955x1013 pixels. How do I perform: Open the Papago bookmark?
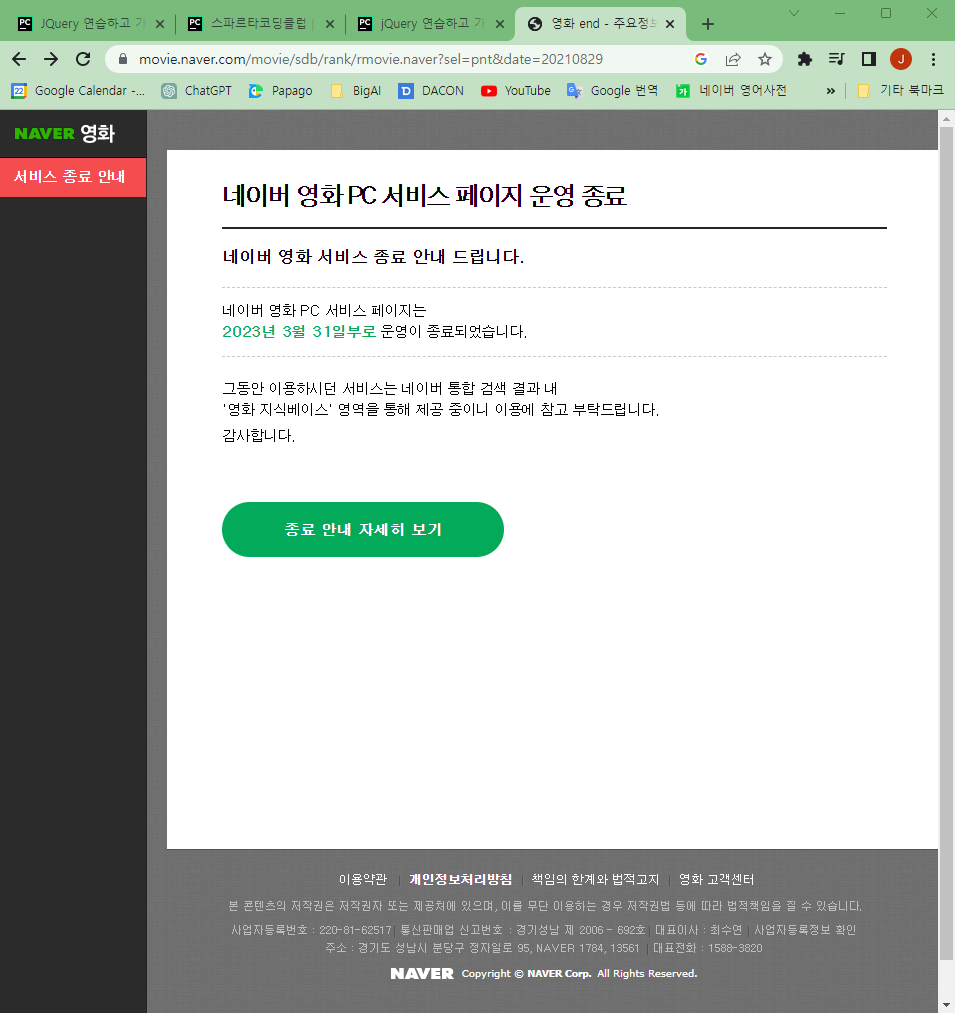pos(280,91)
